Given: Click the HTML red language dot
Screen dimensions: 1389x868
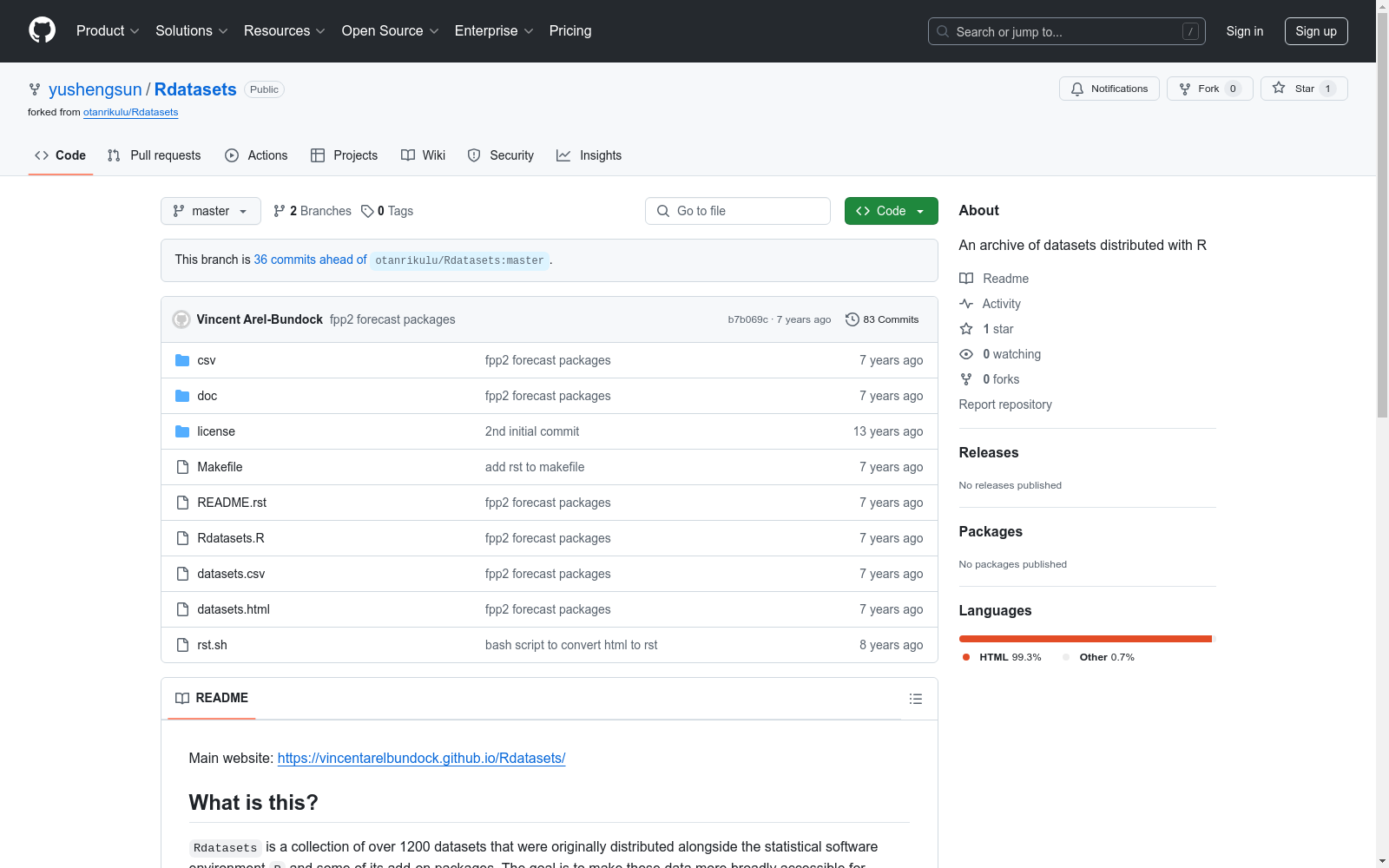Looking at the screenshot, I should [x=966, y=657].
